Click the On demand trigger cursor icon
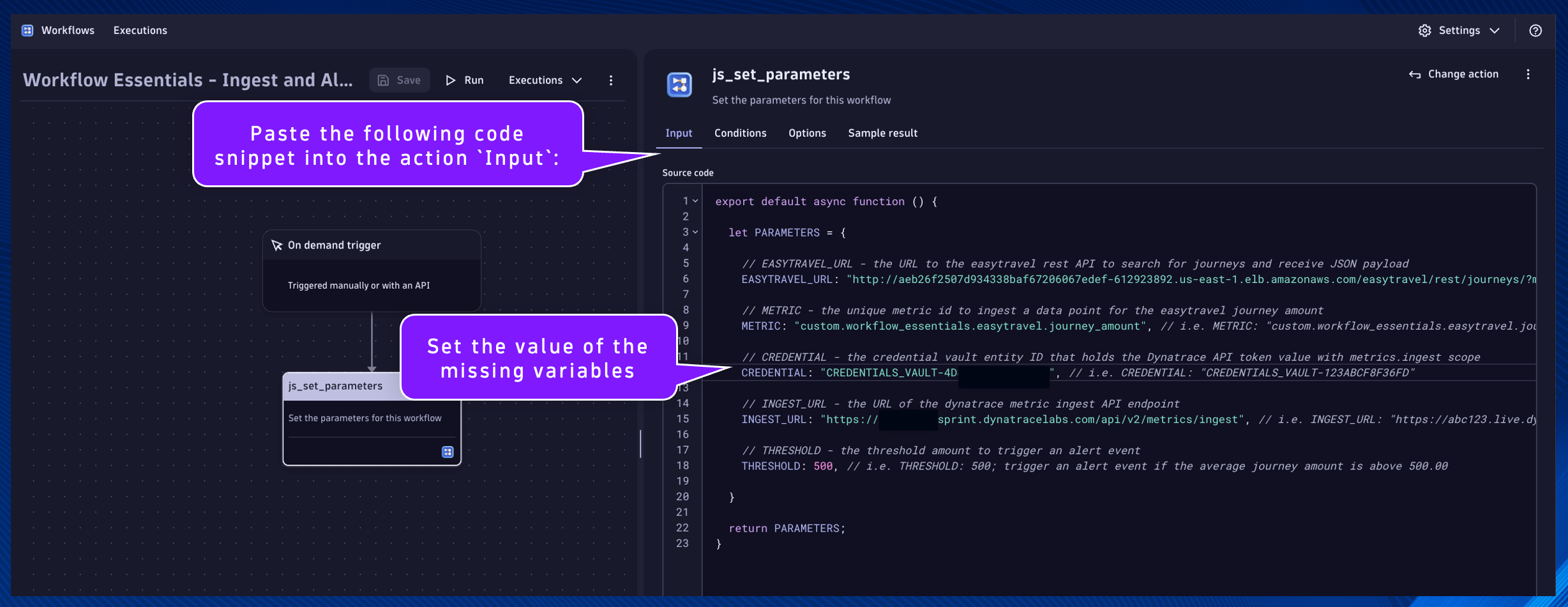Viewport: 1568px width, 607px height. coord(277,245)
